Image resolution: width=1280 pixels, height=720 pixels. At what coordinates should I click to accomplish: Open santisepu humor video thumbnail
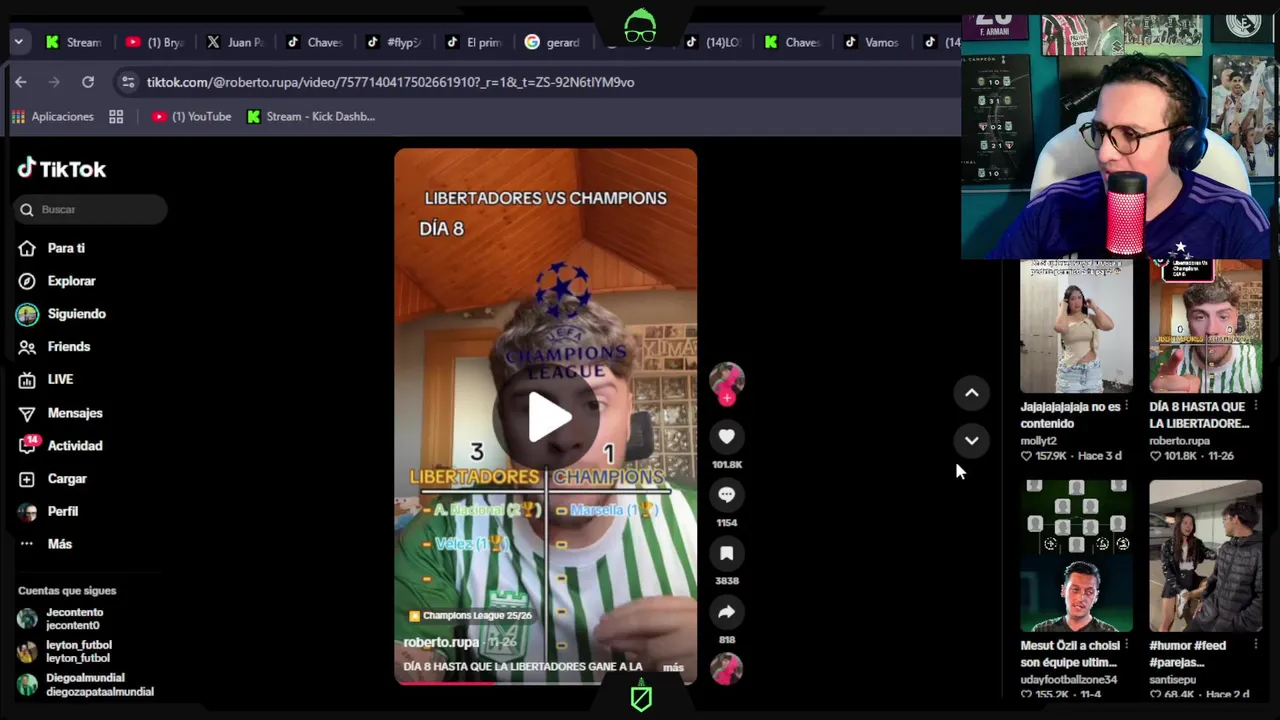click(1205, 556)
